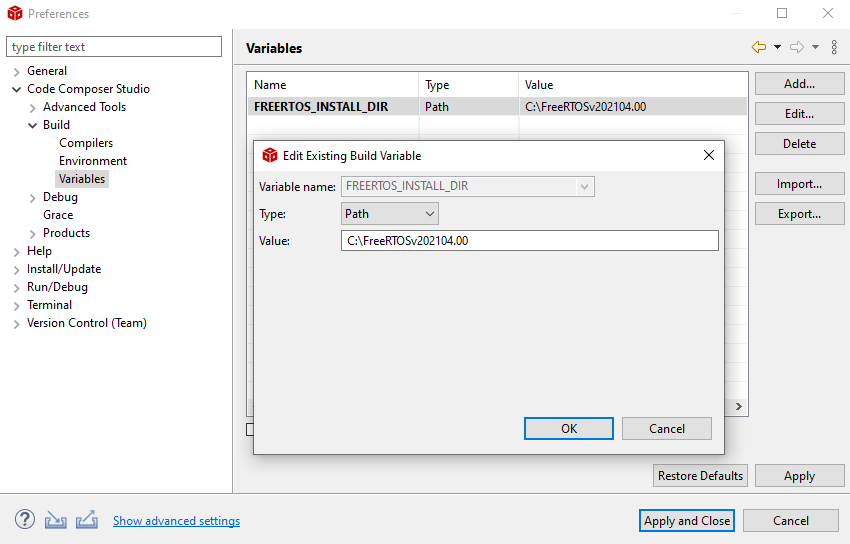This screenshot has width=850, height=544.
Task: Click the forward navigation arrow icon
Action: (x=797, y=47)
